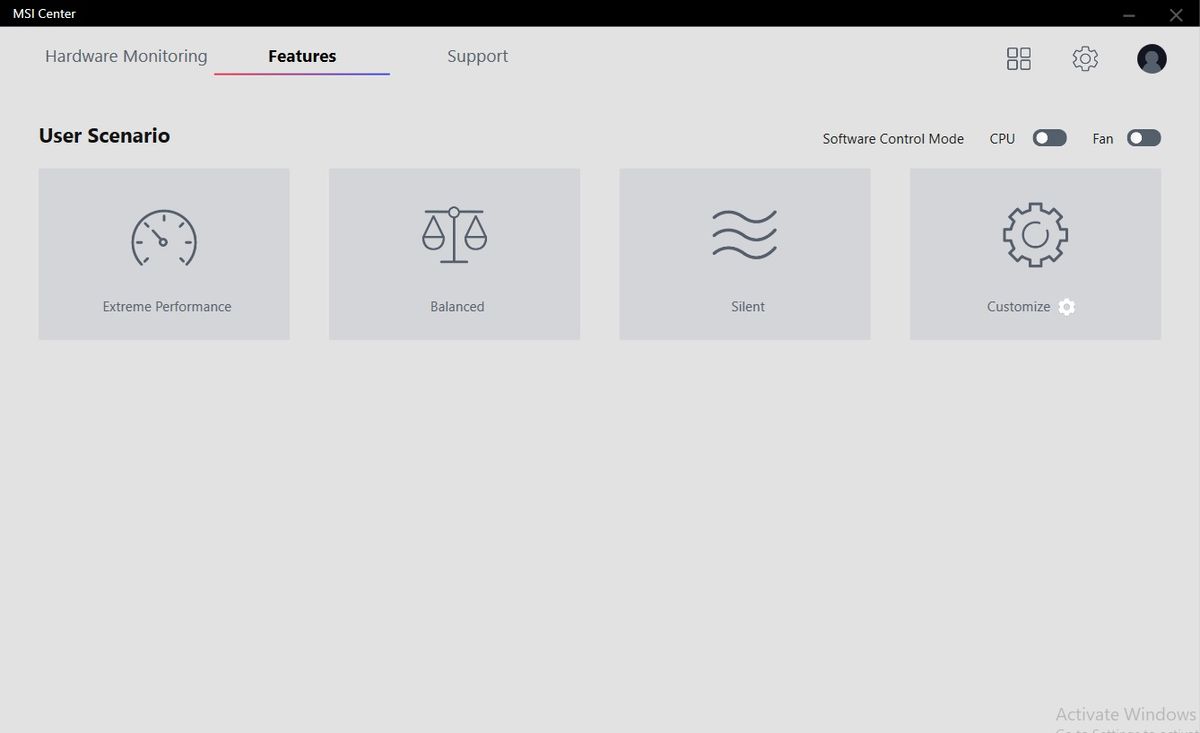Screen dimensions: 1200x733
Task: Toggle the Fan software control switch
Action: [x=1144, y=138]
